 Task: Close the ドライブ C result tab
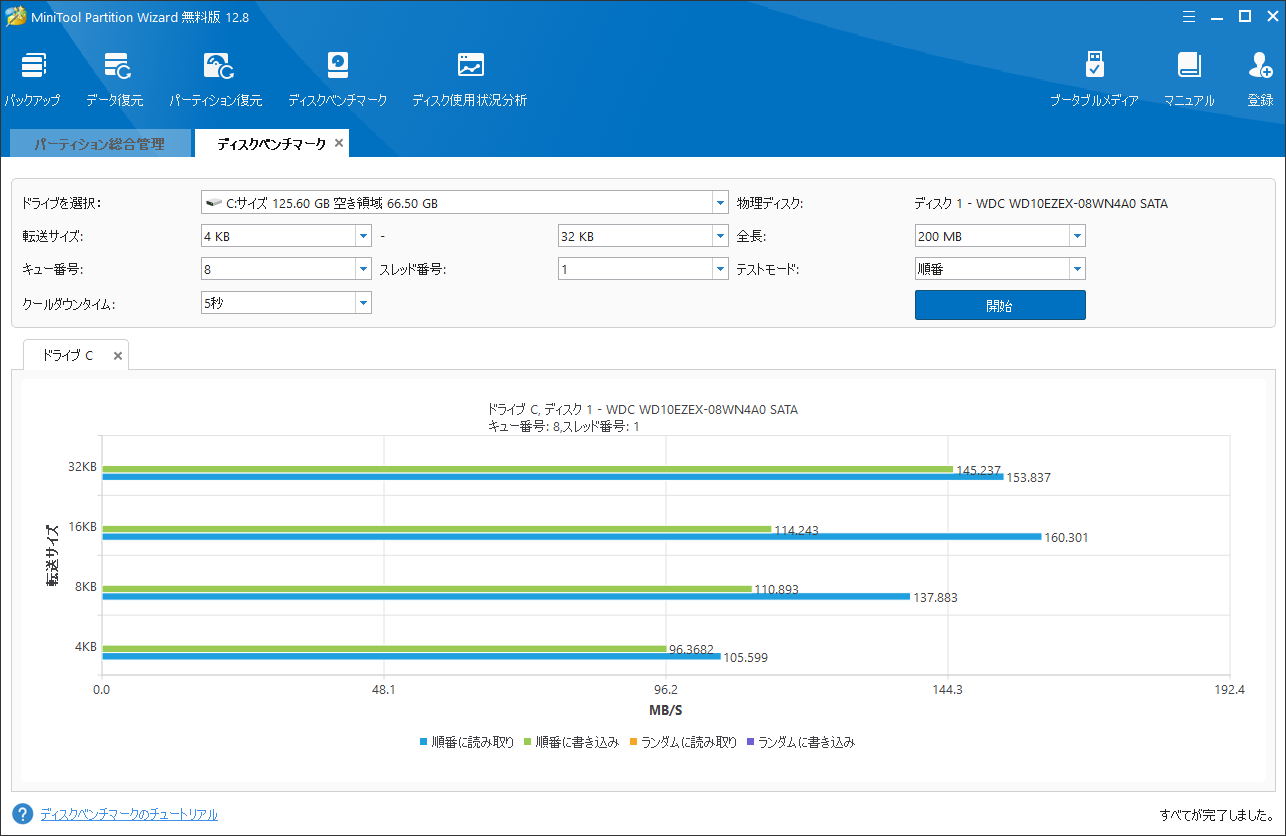117,355
